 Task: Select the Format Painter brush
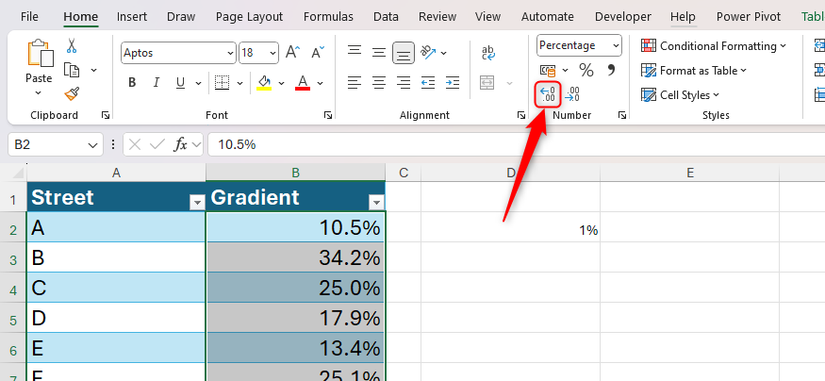click(72, 94)
